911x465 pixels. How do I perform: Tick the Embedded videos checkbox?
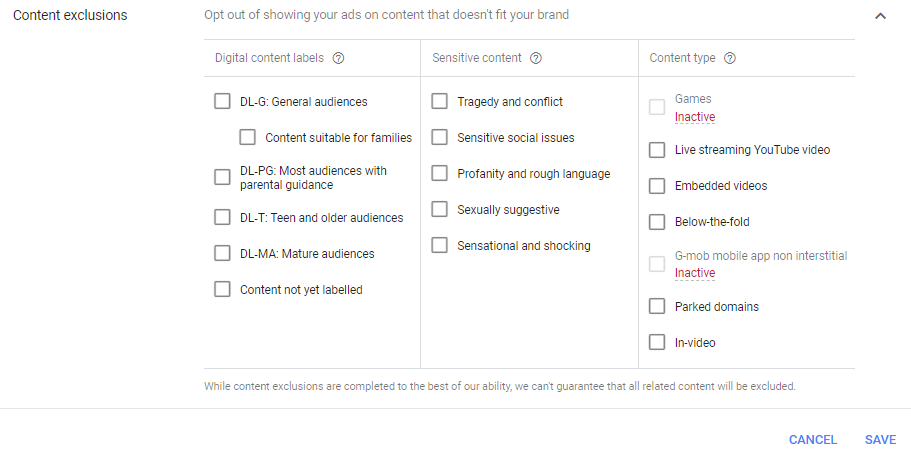click(x=657, y=186)
